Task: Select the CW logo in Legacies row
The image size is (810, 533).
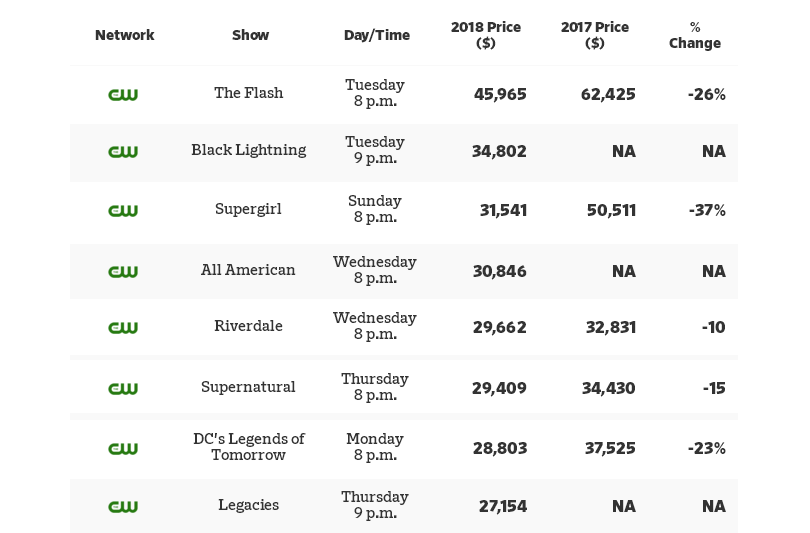Action: point(123,506)
